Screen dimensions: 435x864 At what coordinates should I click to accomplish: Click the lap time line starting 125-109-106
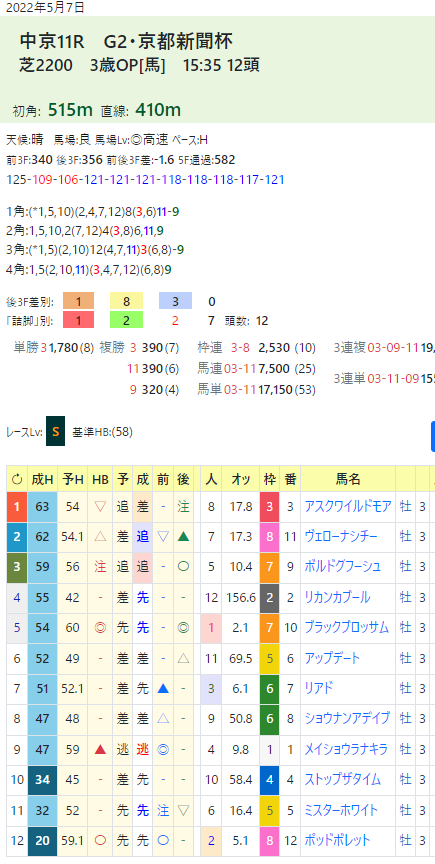click(x=145, y=180)
